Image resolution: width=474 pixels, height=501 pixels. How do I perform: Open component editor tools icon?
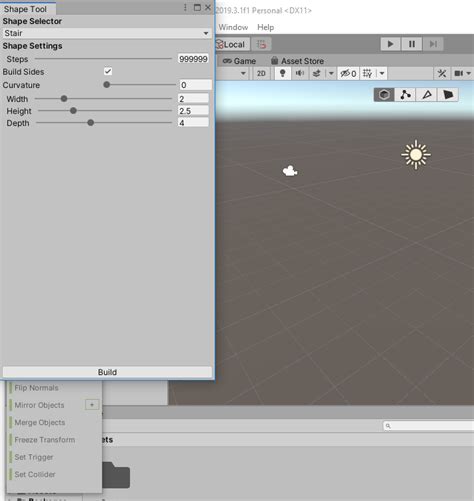point(442,73)
